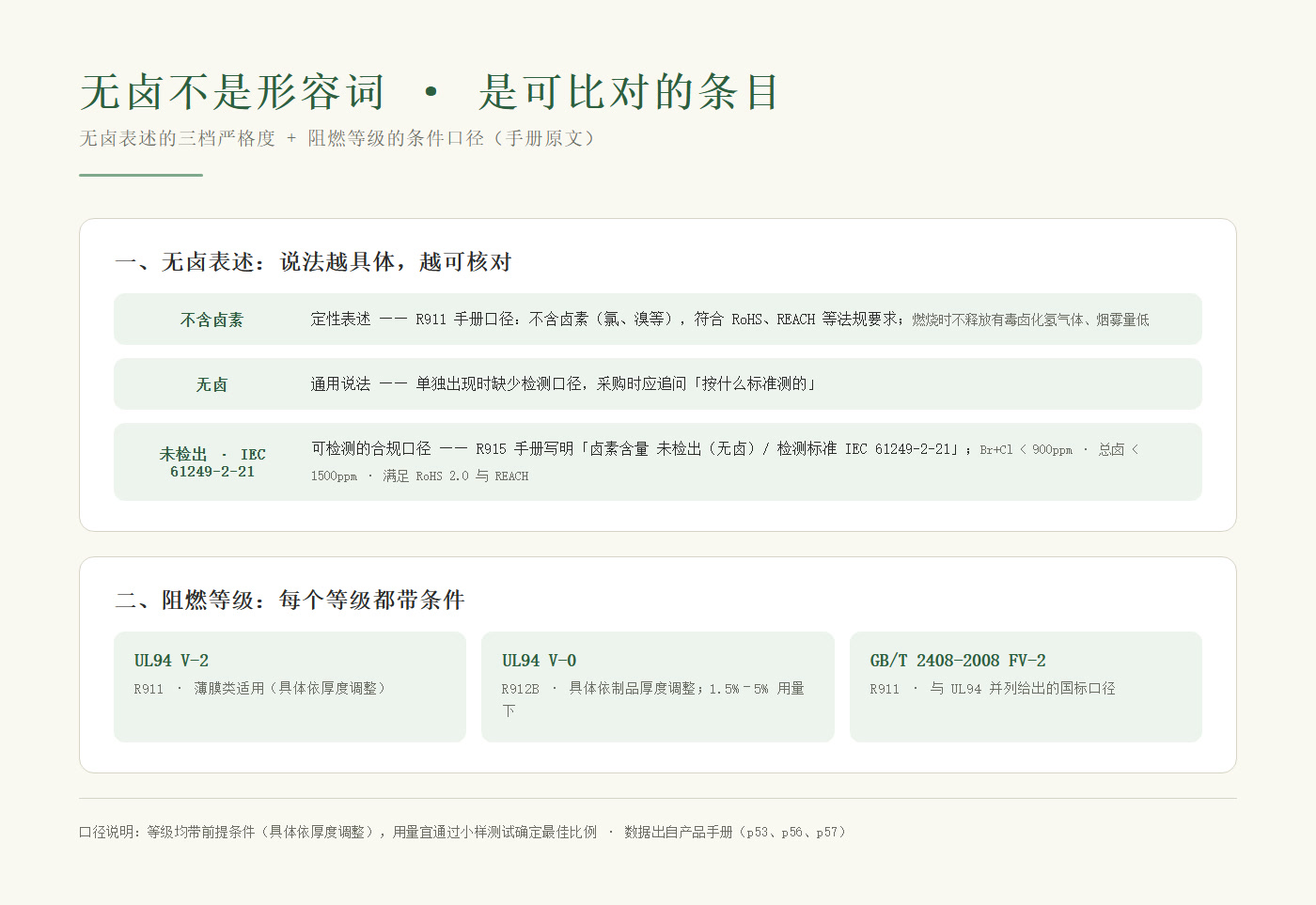Click the heading 一、无卤表述:说法越具体,越可核对
1316x905 pixels.
point(313,262)
